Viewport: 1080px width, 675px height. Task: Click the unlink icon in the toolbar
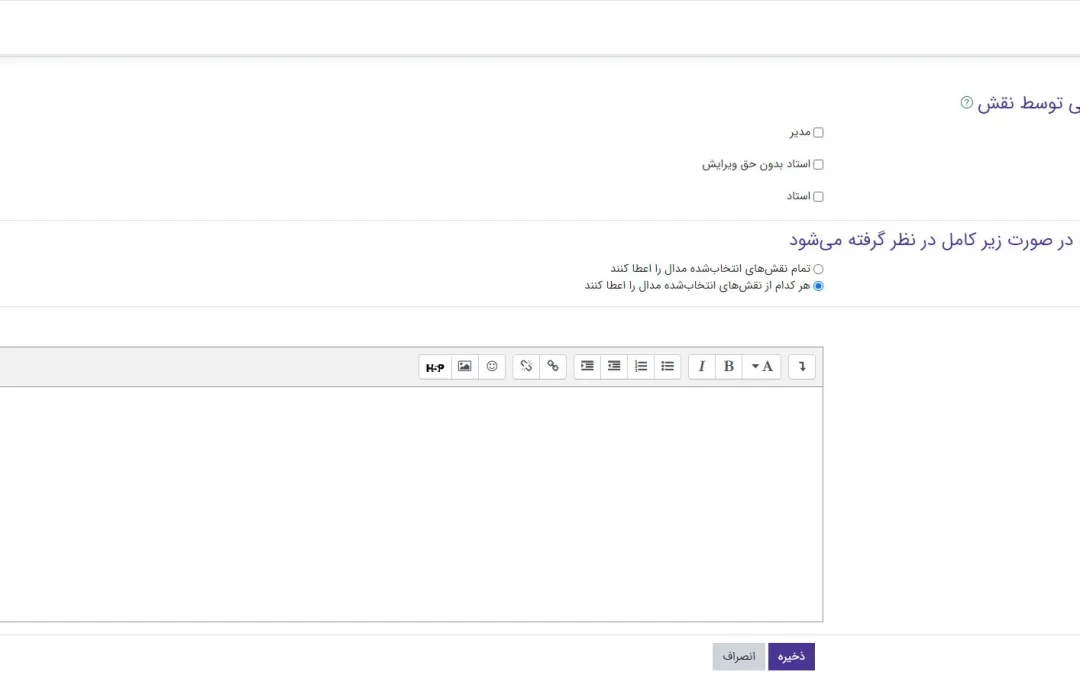pyautogui.click(x=526, y=367)
